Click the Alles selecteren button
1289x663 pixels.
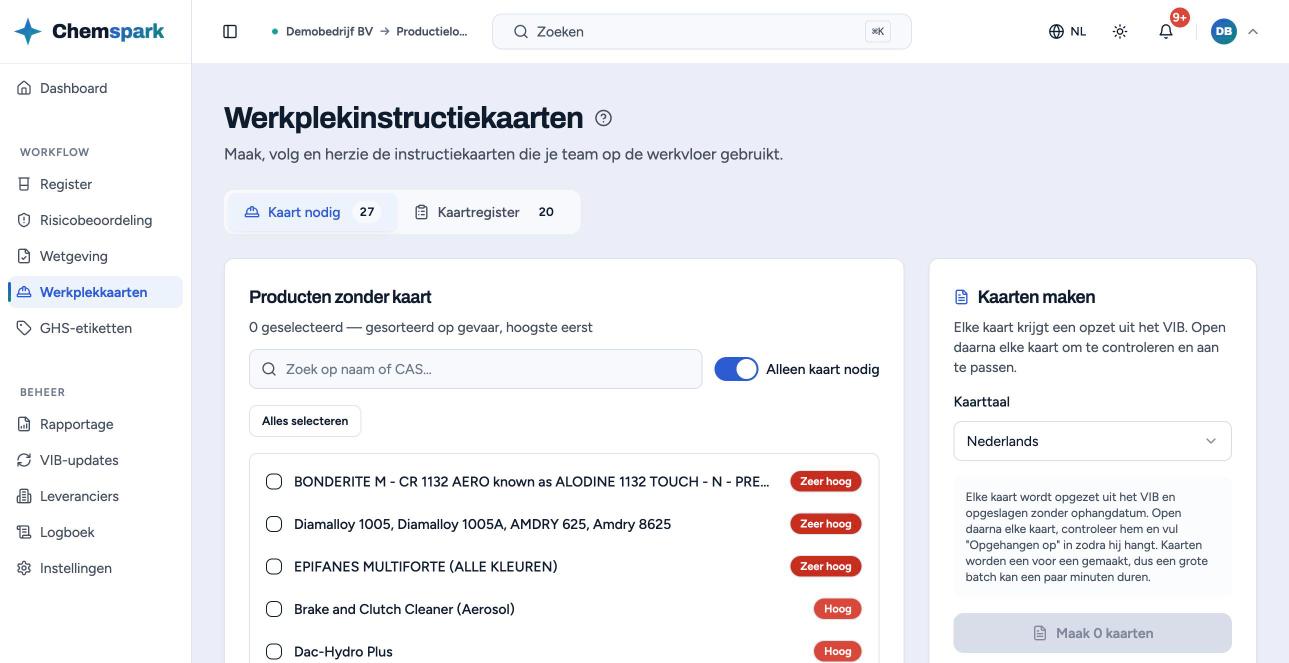(305, 421)
